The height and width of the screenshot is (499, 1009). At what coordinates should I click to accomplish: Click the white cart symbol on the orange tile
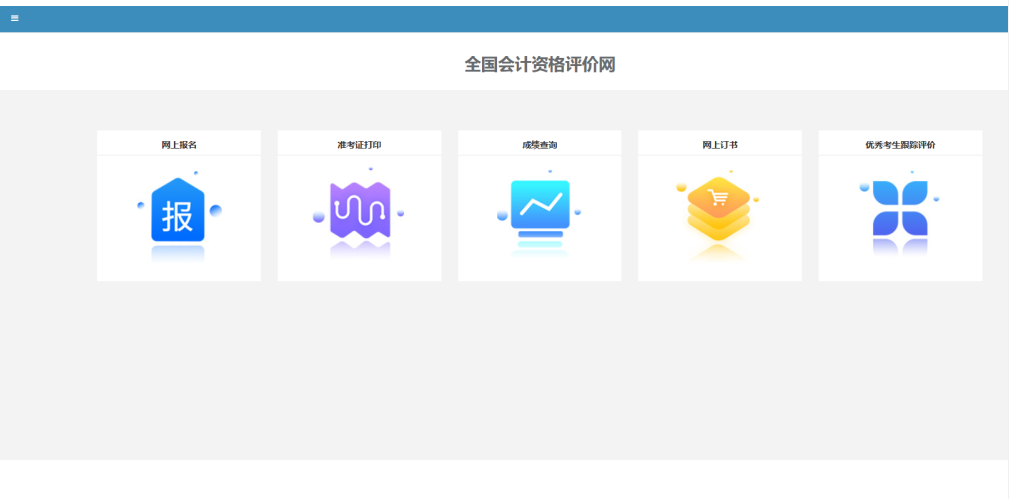718,197
